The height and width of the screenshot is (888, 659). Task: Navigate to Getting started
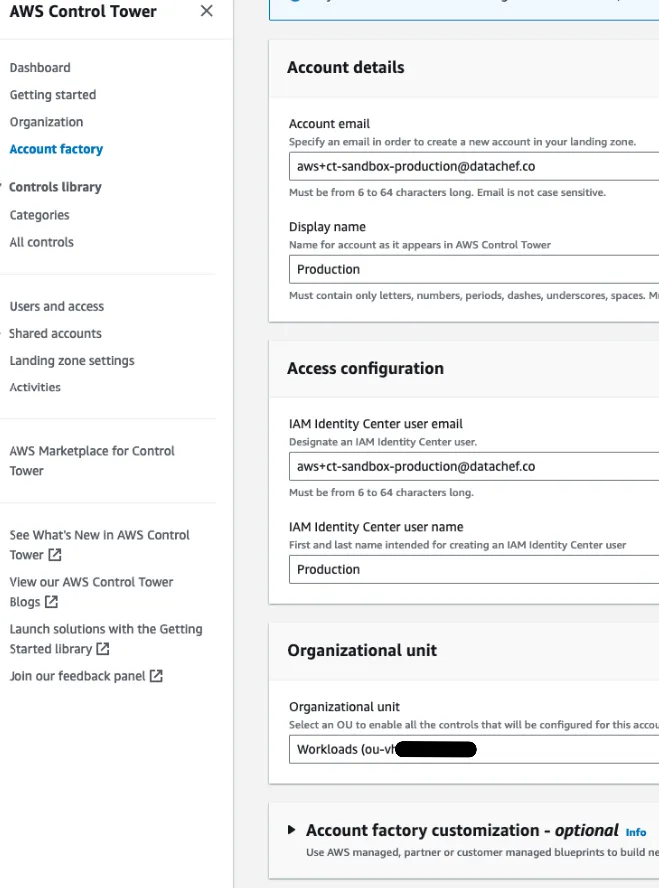point(52,94)
